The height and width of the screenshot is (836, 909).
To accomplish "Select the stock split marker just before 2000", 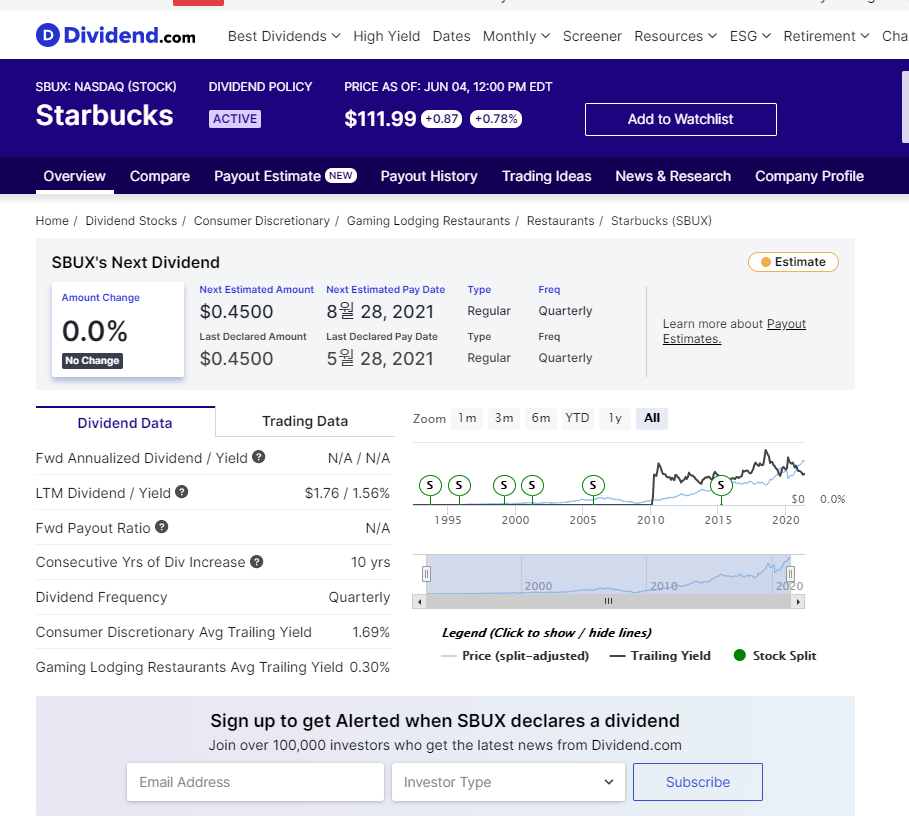I will 504,485.
